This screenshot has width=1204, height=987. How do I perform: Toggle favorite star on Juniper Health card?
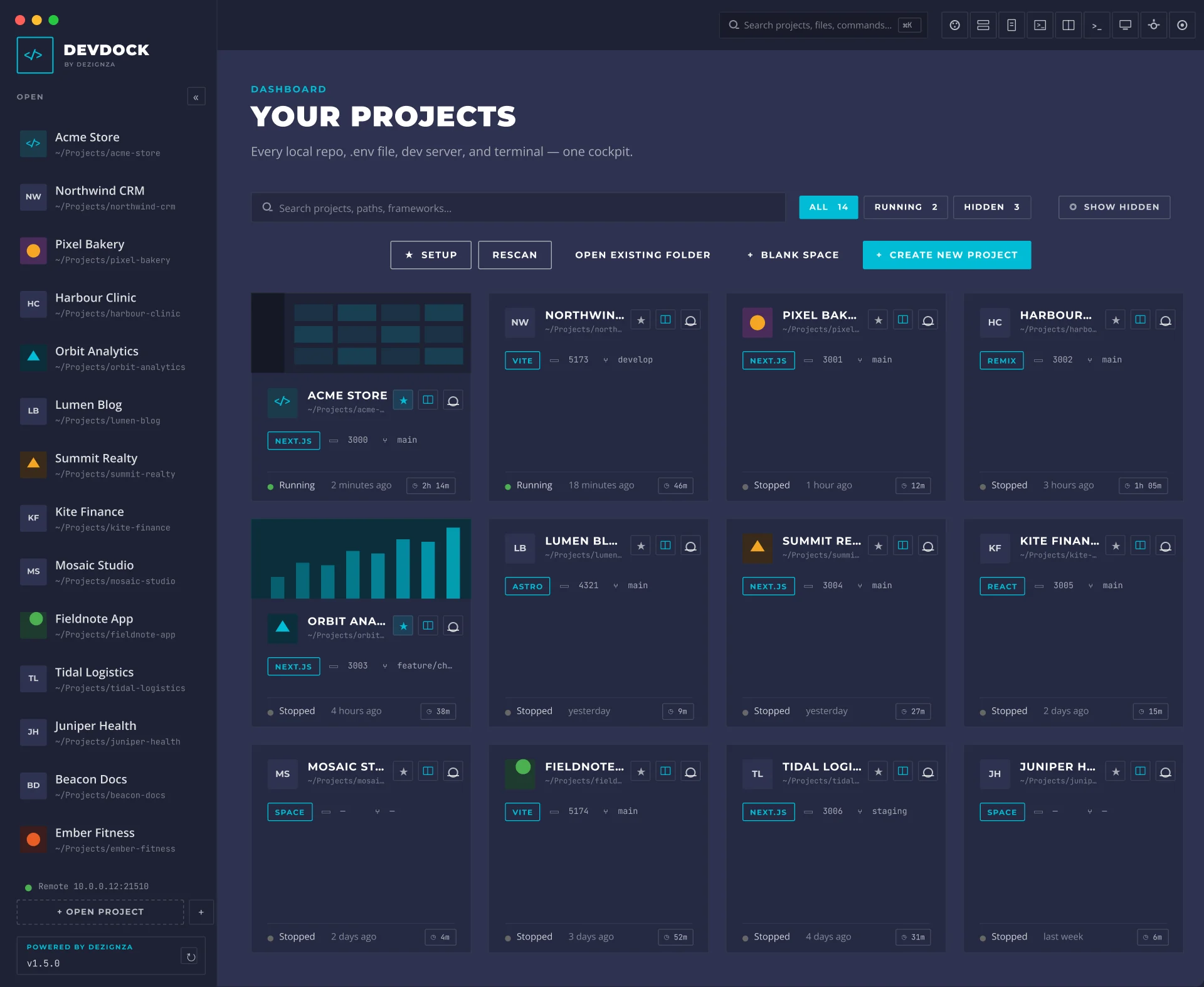(x=1116, y=771)
